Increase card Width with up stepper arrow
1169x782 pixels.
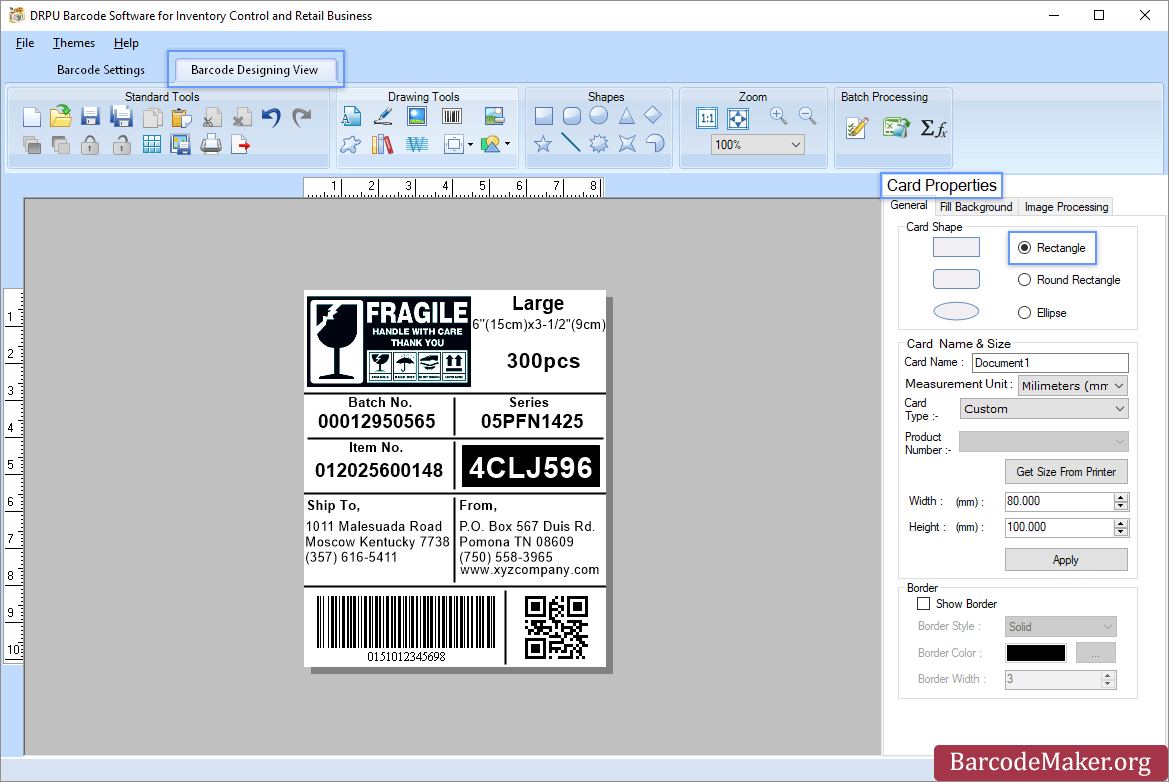(x=1121, y=497)
